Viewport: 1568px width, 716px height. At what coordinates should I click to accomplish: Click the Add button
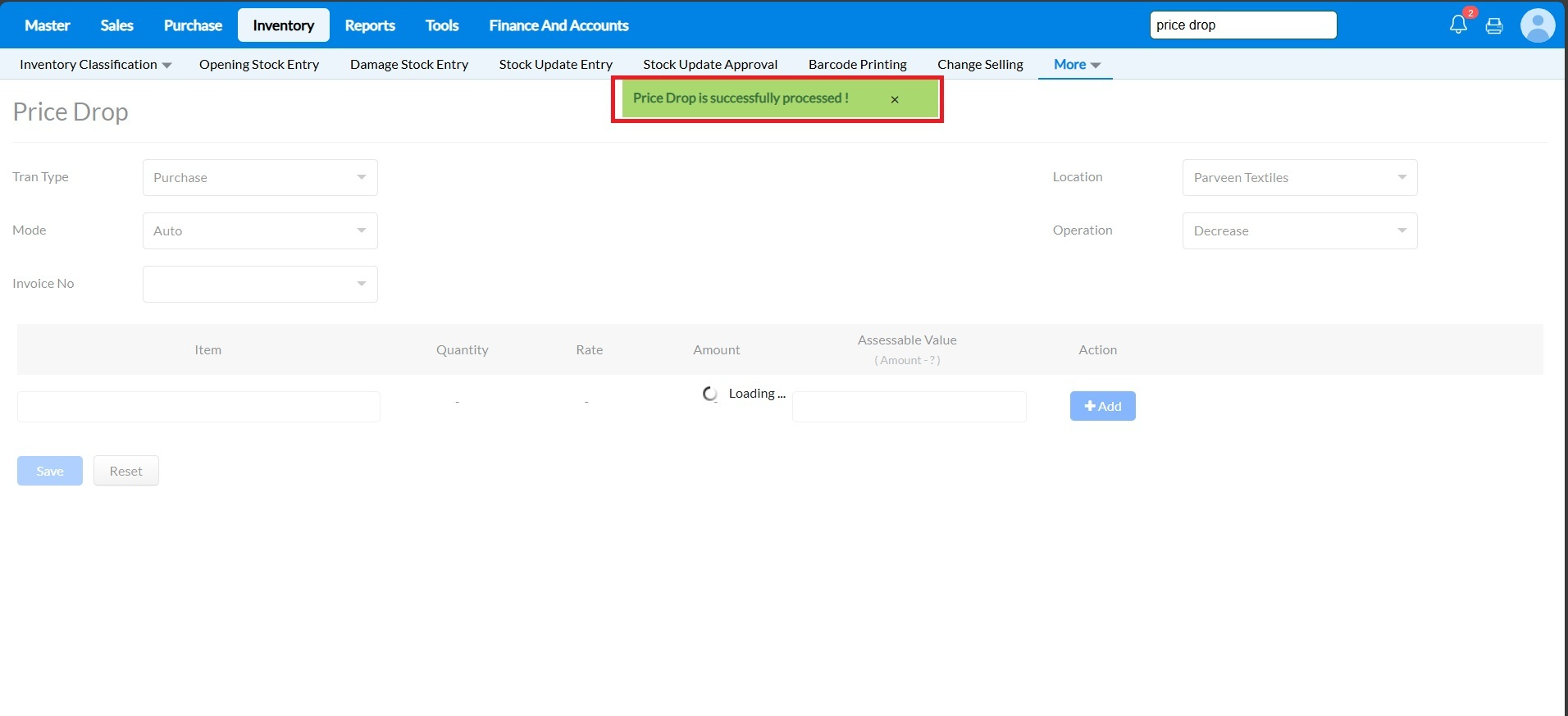(x=1103, y=406)
